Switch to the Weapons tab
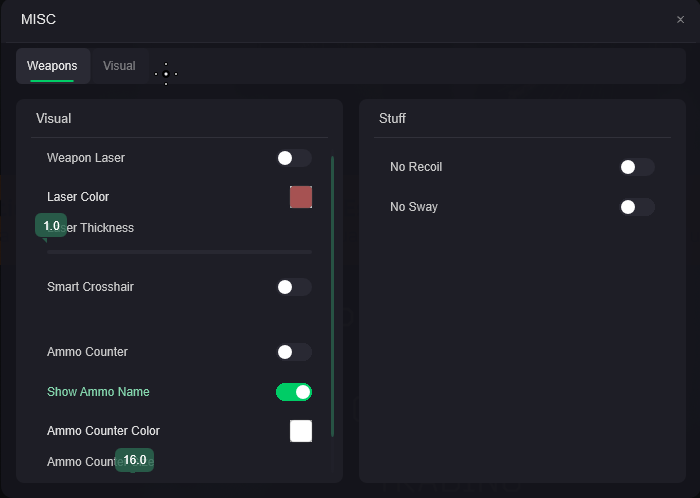Screen dimensions: 700x498 coord(52,66)
